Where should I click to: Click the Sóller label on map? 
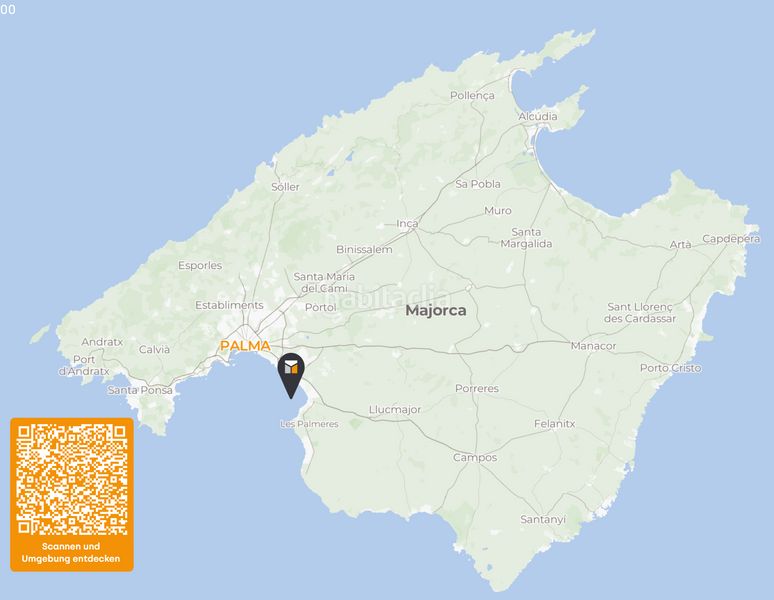click(x=285, y=187)
